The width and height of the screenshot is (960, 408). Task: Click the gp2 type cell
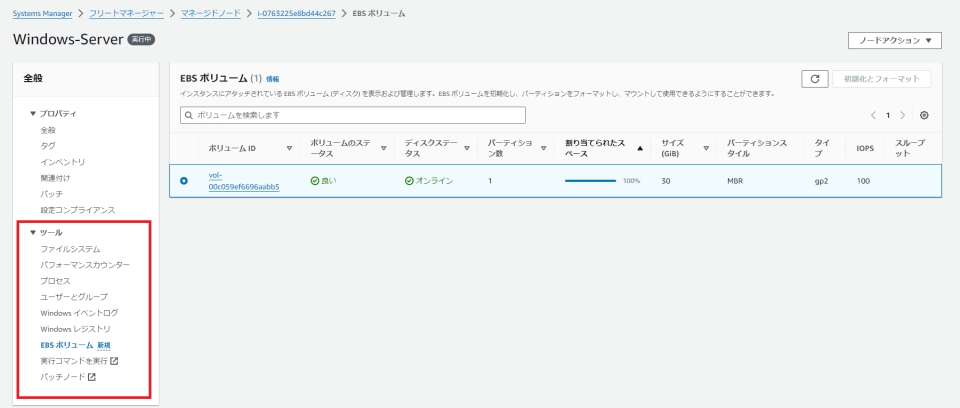[822, 181]
